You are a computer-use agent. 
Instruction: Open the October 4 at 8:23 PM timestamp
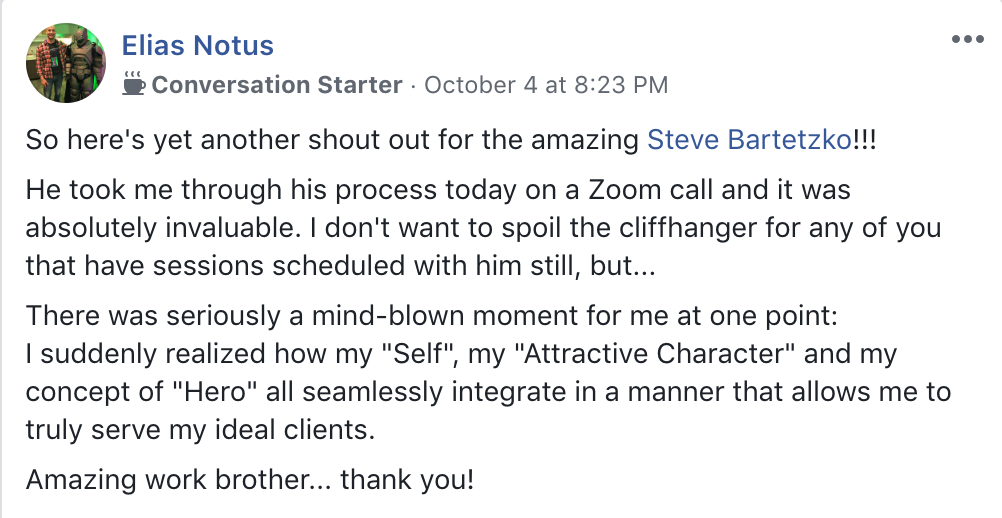click(546, 85)
